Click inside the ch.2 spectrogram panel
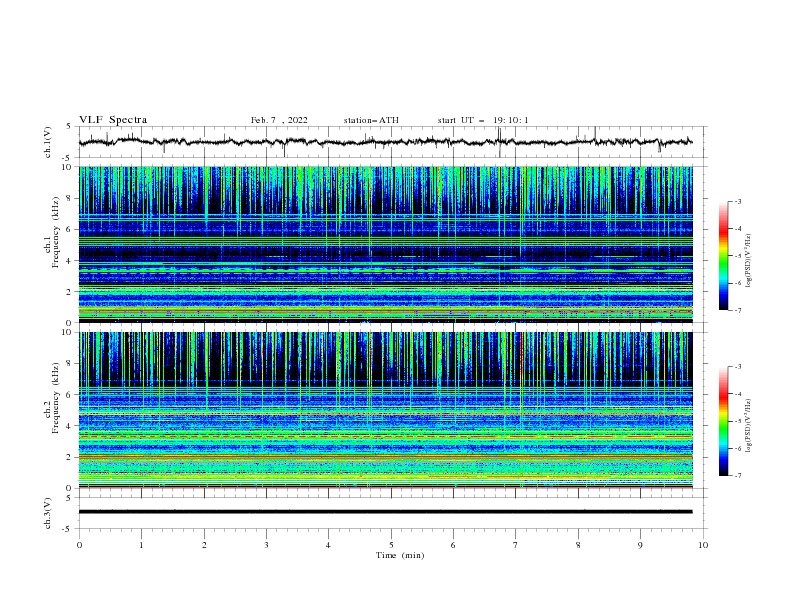 click(x=385, y=410)
